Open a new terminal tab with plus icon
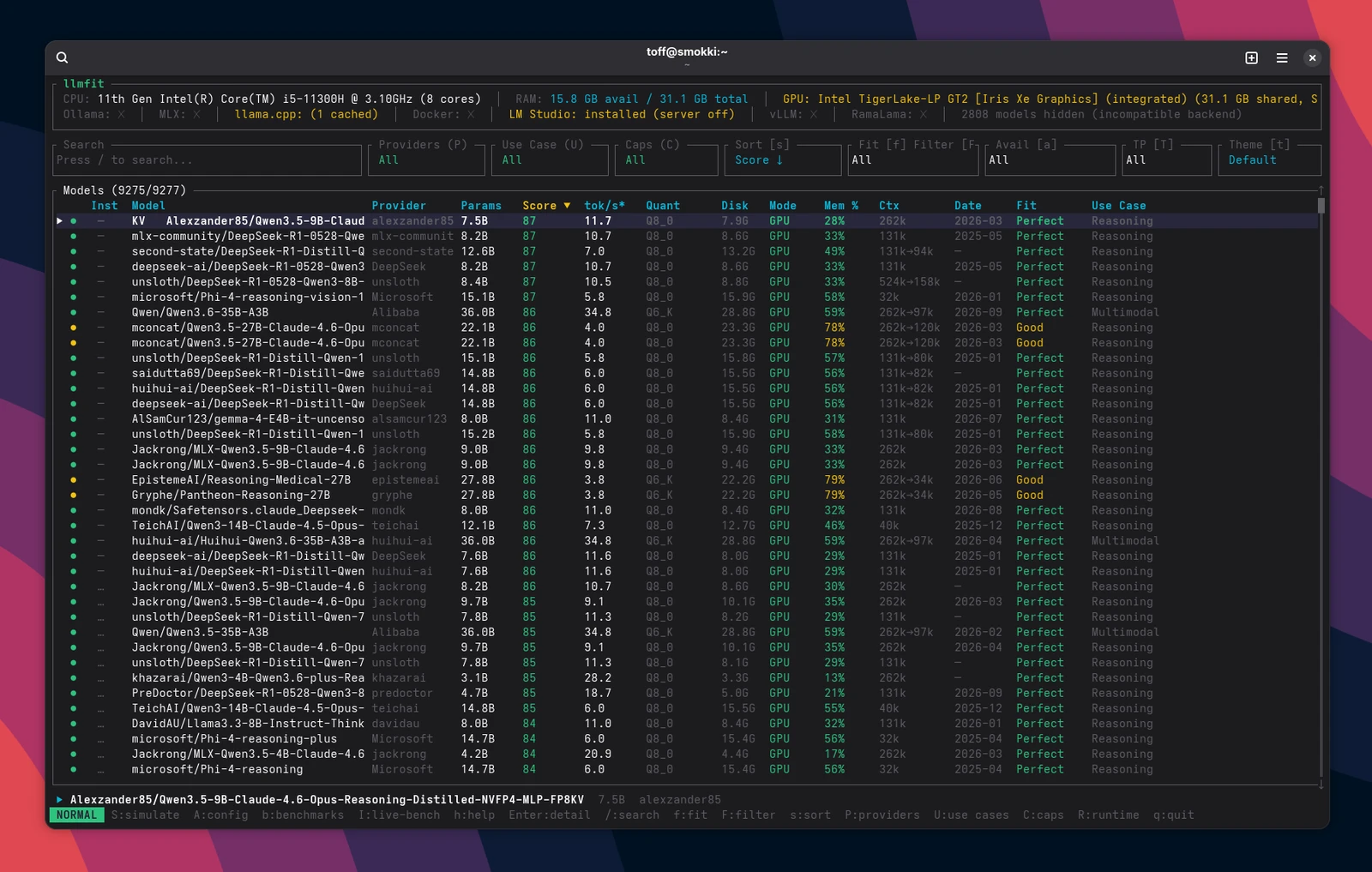 point(1251,57)
